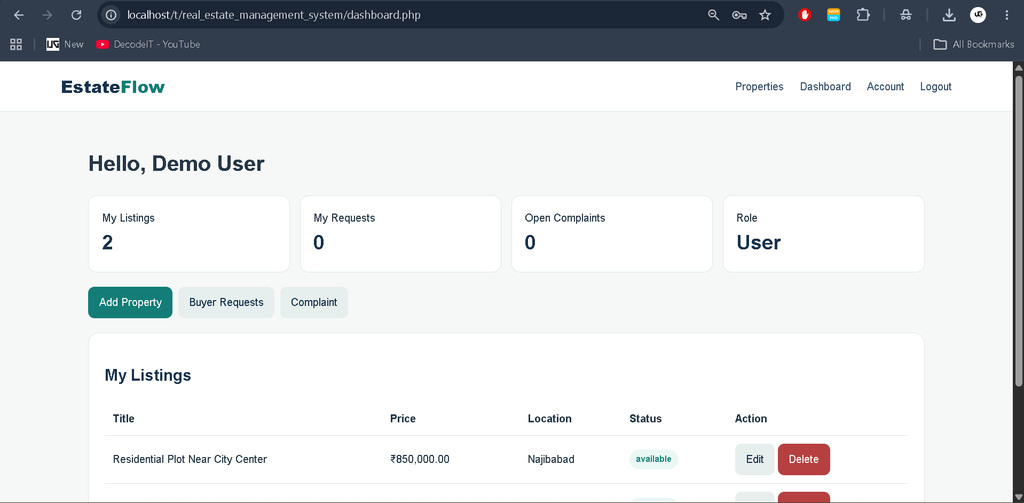Reload the page with the refresh icon

click(x=76, y=15)
